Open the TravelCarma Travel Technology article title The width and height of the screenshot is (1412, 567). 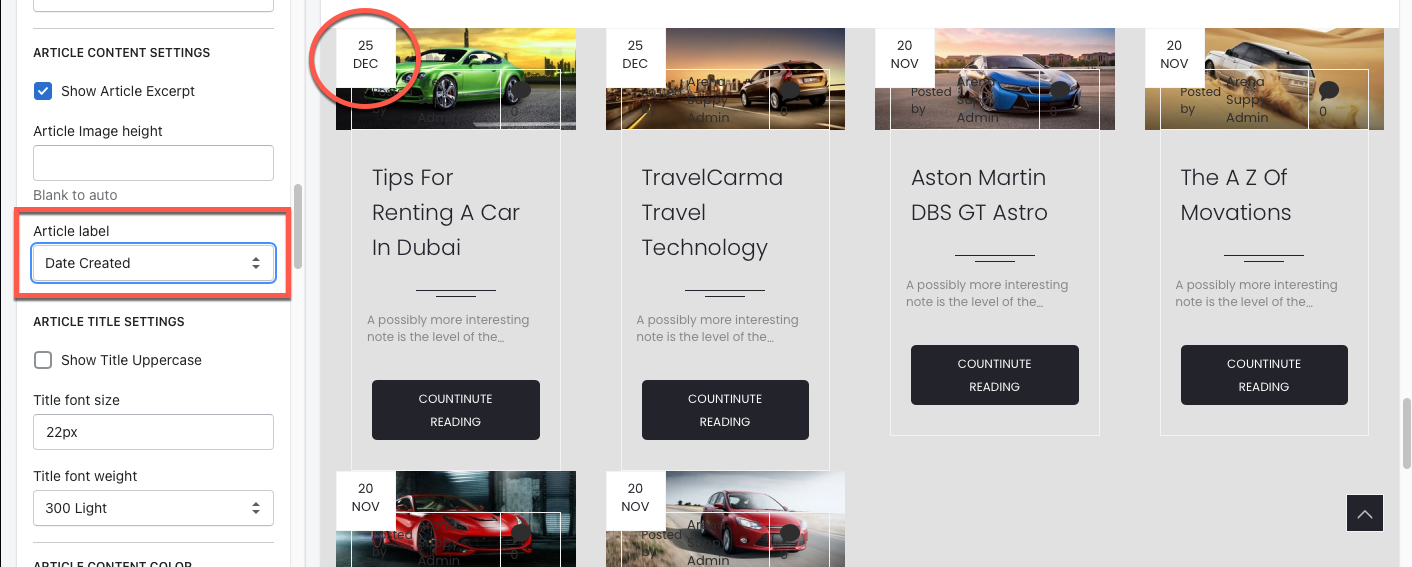click(x=712, y=213)
